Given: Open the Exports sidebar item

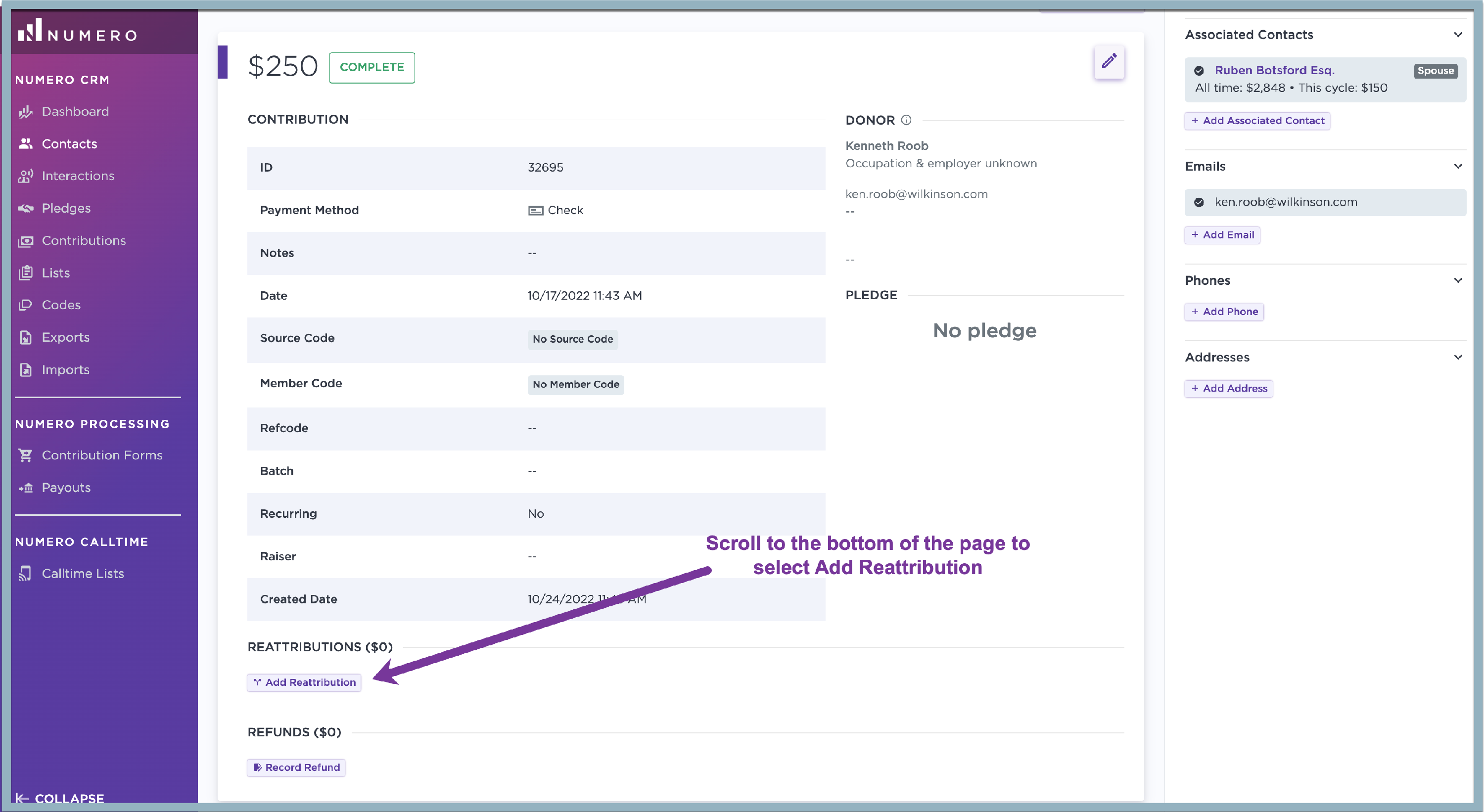Looking at the screenshot, I should [66, 337].
